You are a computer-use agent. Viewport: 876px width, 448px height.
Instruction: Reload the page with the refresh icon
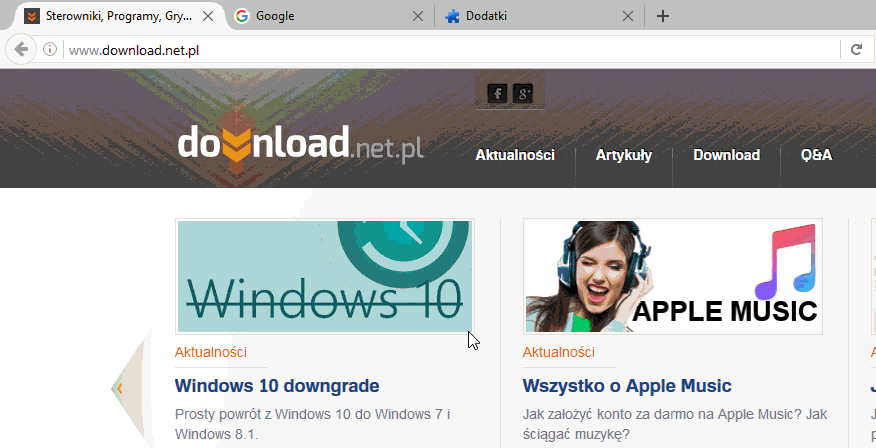point(856,50)
